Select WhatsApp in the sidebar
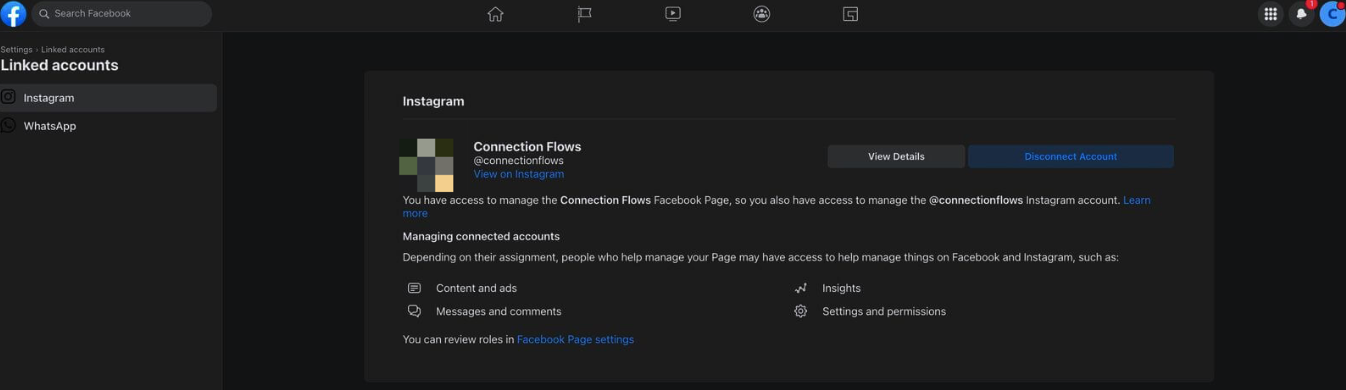Screen dimensions: 1346x390 point(108,126)
